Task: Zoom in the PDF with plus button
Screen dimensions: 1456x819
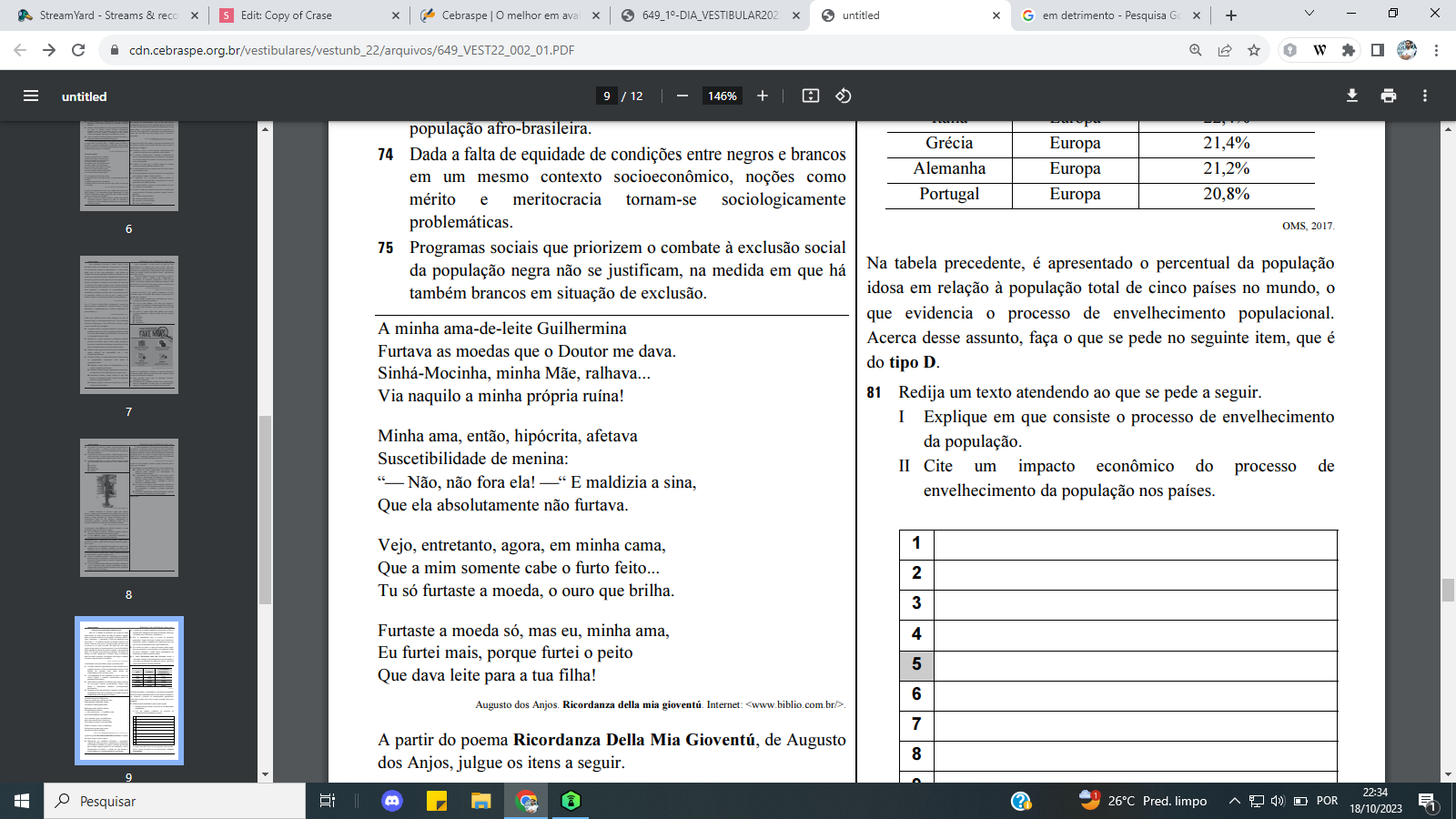Action: [x=763, y=96]
